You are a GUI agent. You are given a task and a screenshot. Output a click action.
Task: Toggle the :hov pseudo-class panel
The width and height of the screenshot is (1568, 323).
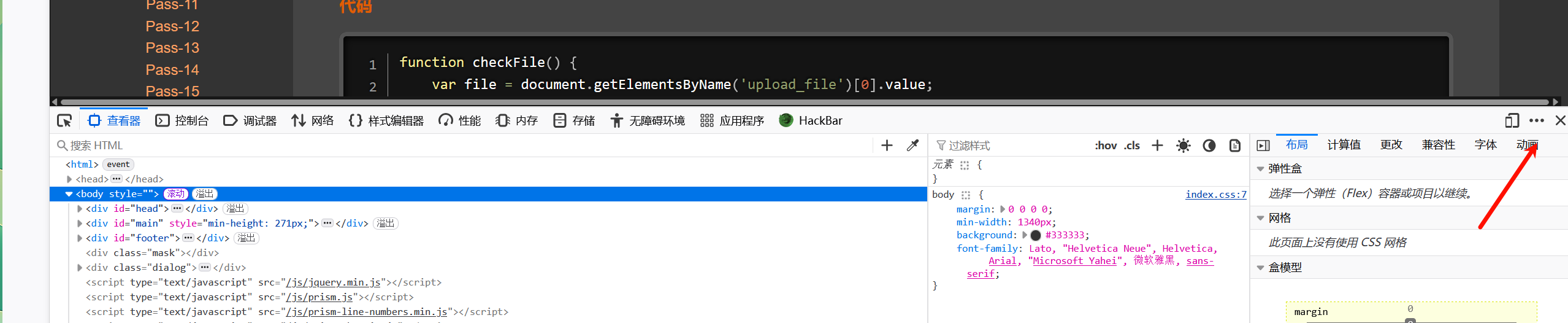pos(1106,146)
